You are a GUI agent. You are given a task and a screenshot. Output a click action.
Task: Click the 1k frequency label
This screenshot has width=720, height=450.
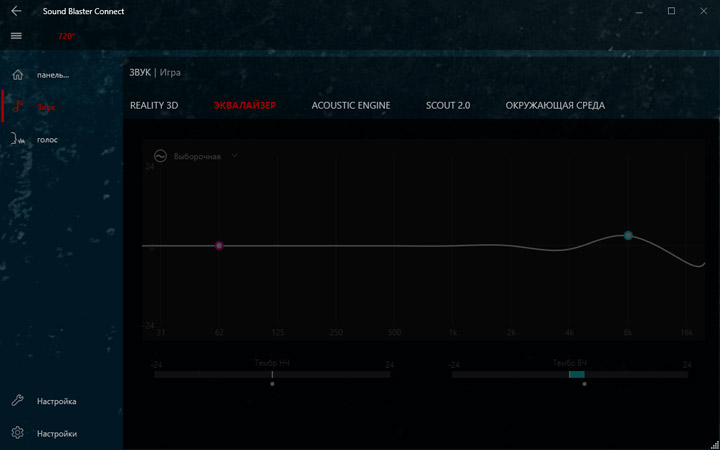[453, 332]
